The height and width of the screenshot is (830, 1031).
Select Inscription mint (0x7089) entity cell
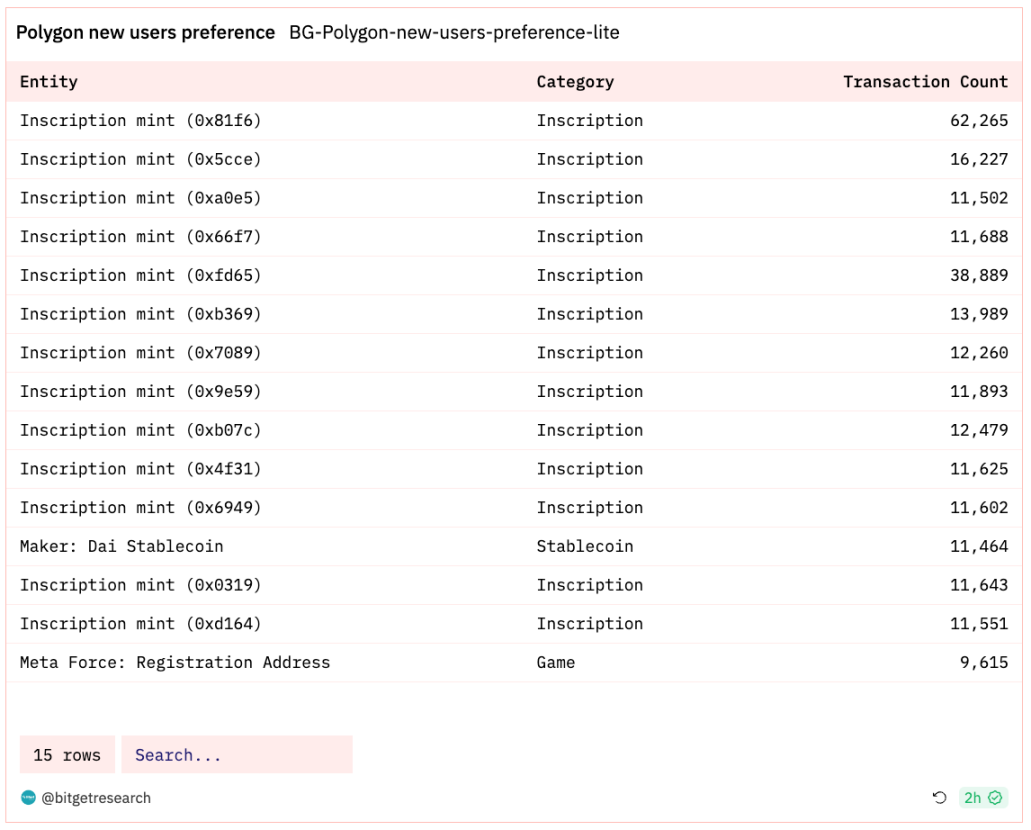141,353
